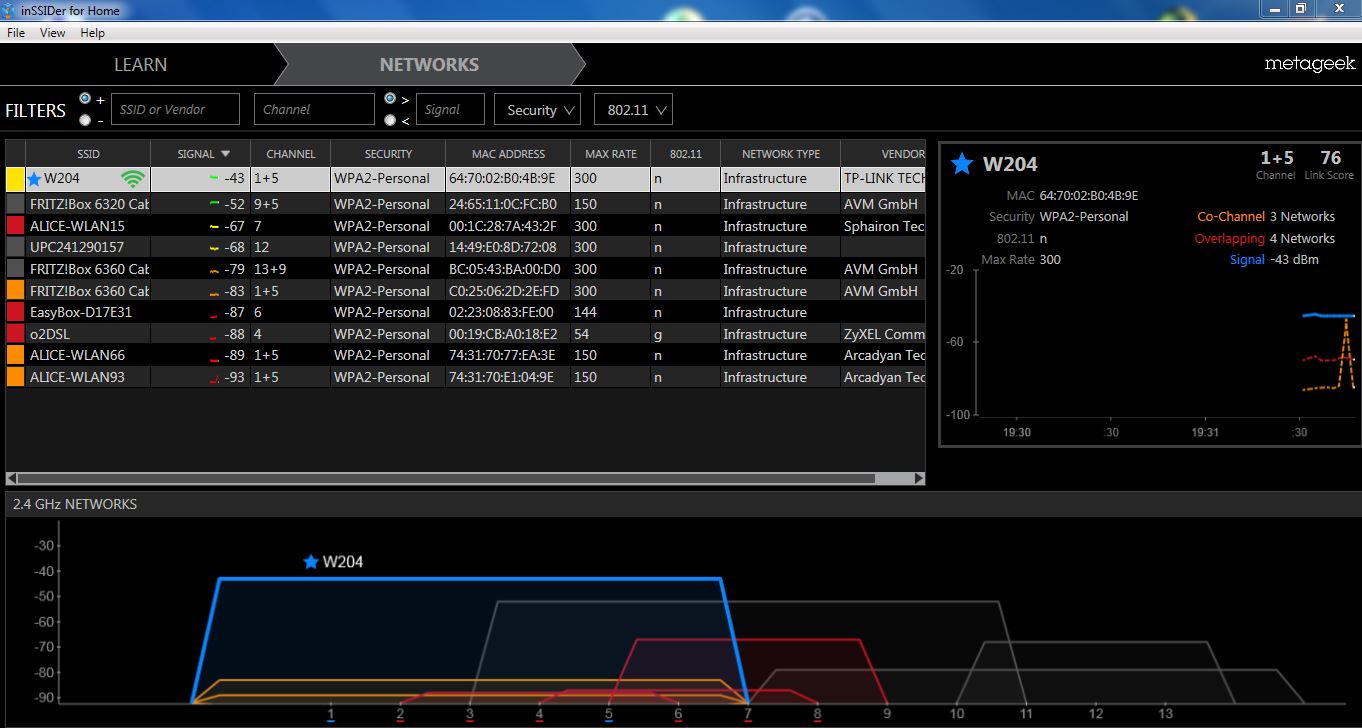Click the VENDOR column header

point(884,154)
